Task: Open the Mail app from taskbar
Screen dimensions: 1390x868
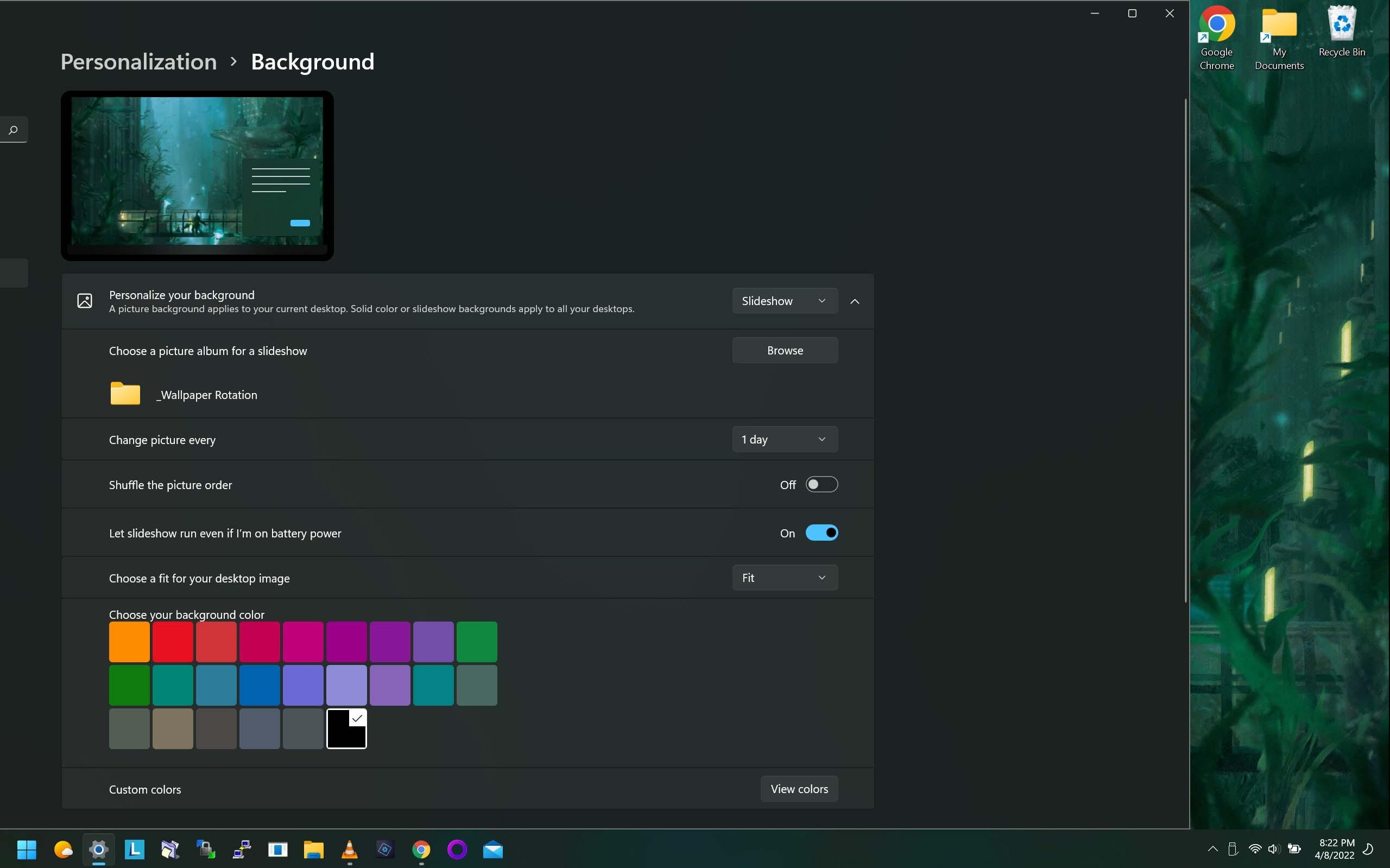Action: [x=492, y=849]
